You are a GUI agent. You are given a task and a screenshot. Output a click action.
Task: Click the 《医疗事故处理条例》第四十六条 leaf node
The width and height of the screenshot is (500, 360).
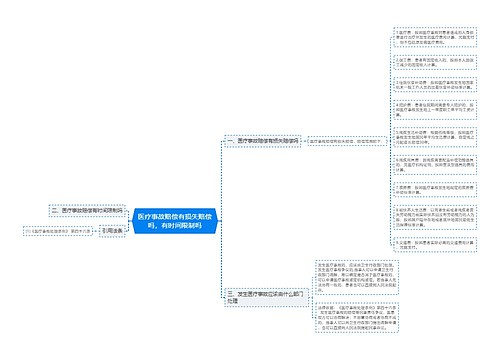58,231
